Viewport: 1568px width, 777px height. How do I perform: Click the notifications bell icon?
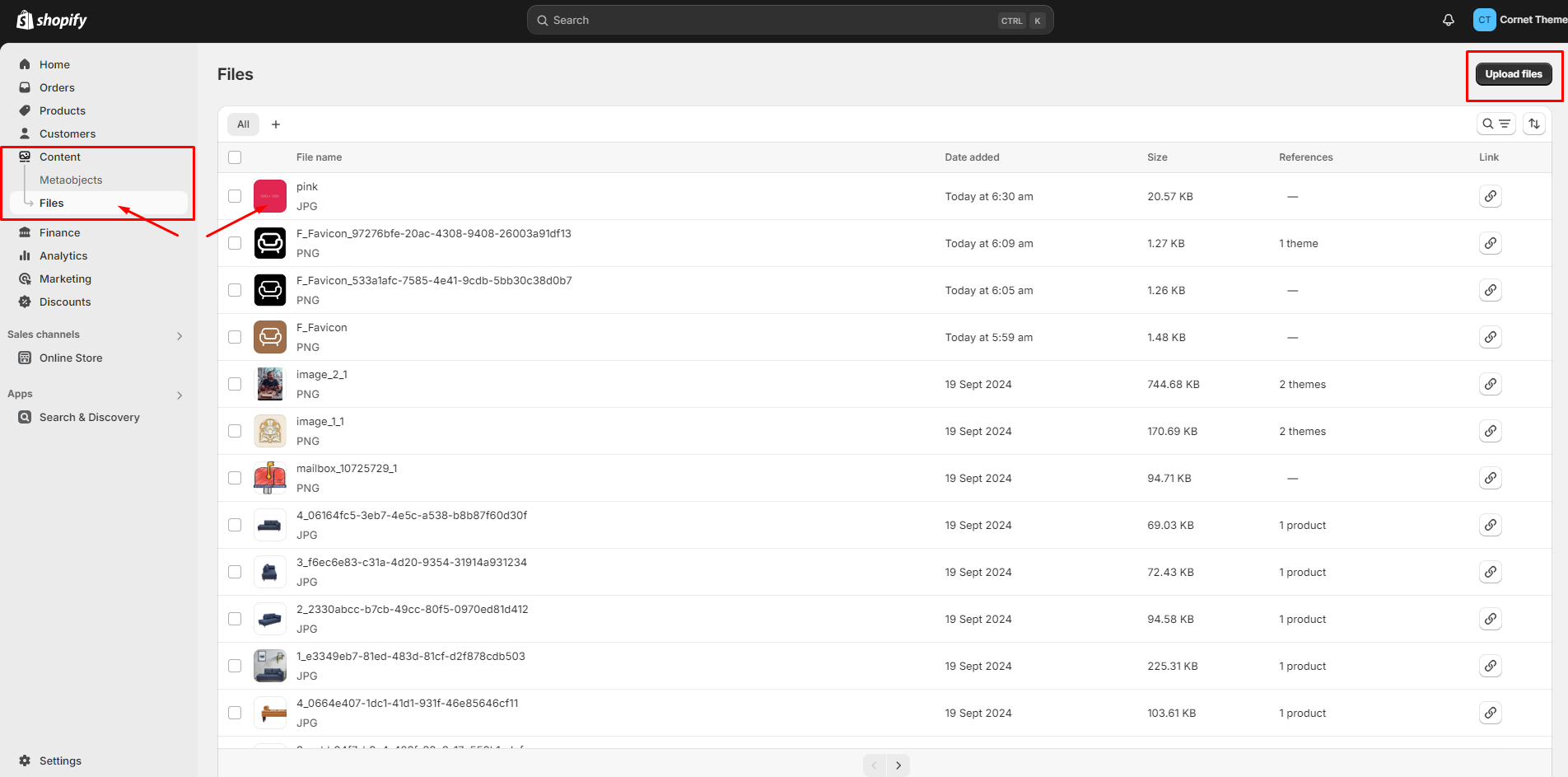(1448, 20)
